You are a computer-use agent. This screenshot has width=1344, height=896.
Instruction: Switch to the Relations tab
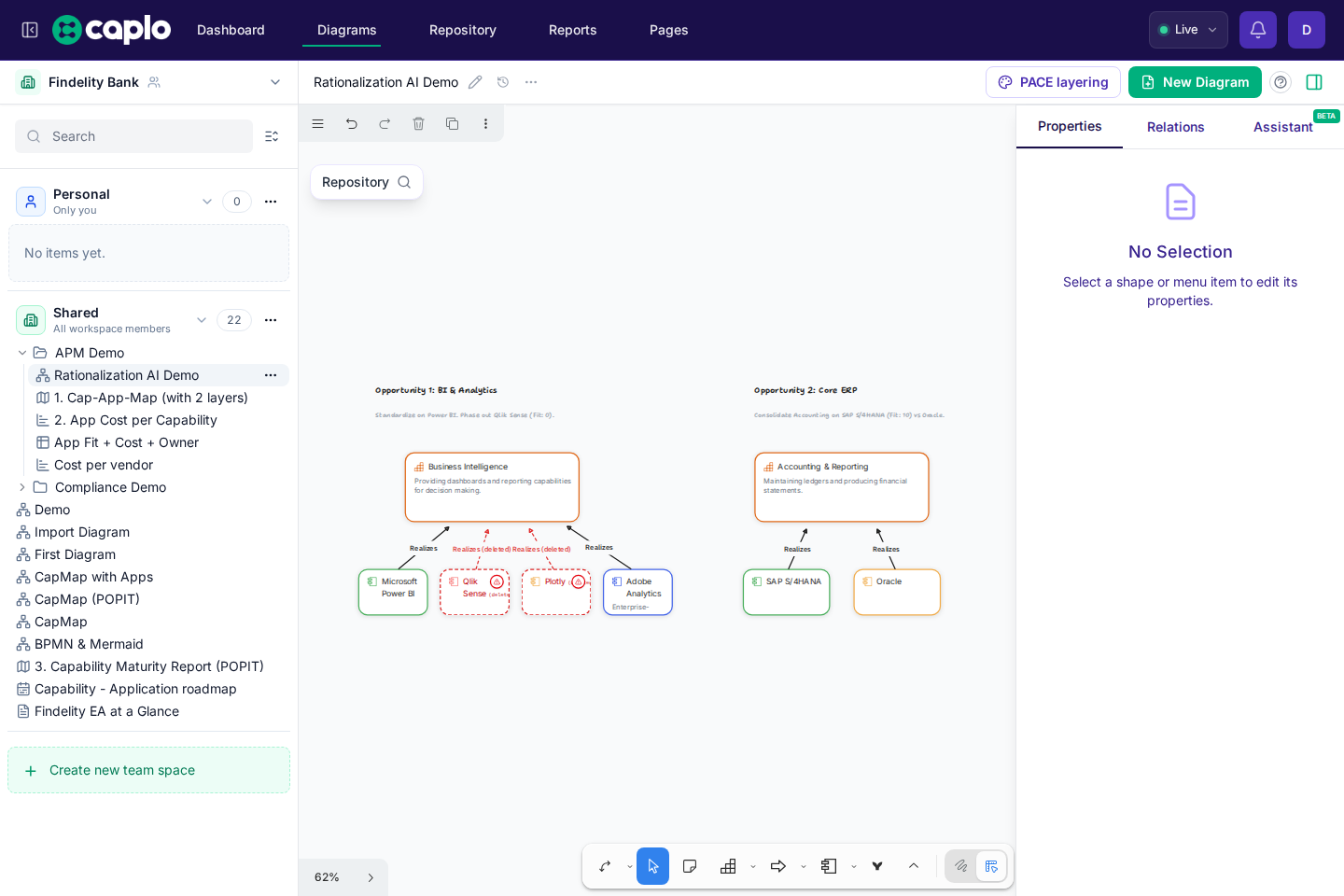point(1176,127)
